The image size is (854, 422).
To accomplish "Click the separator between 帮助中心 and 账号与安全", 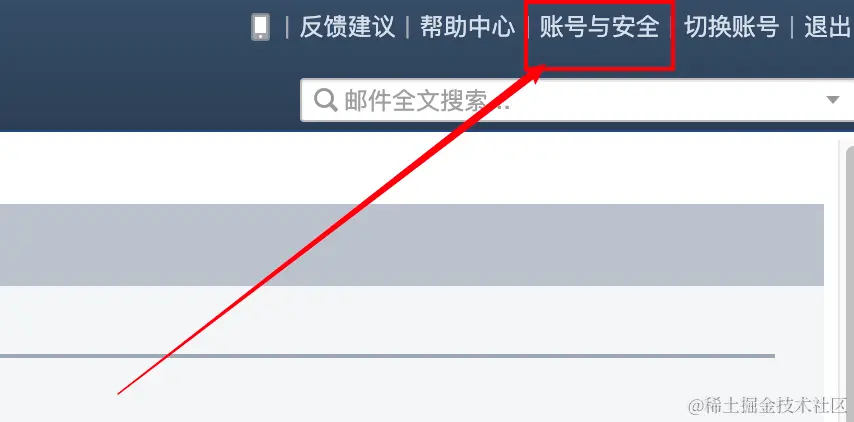I will pyautogui.click(x=527, y=27).
